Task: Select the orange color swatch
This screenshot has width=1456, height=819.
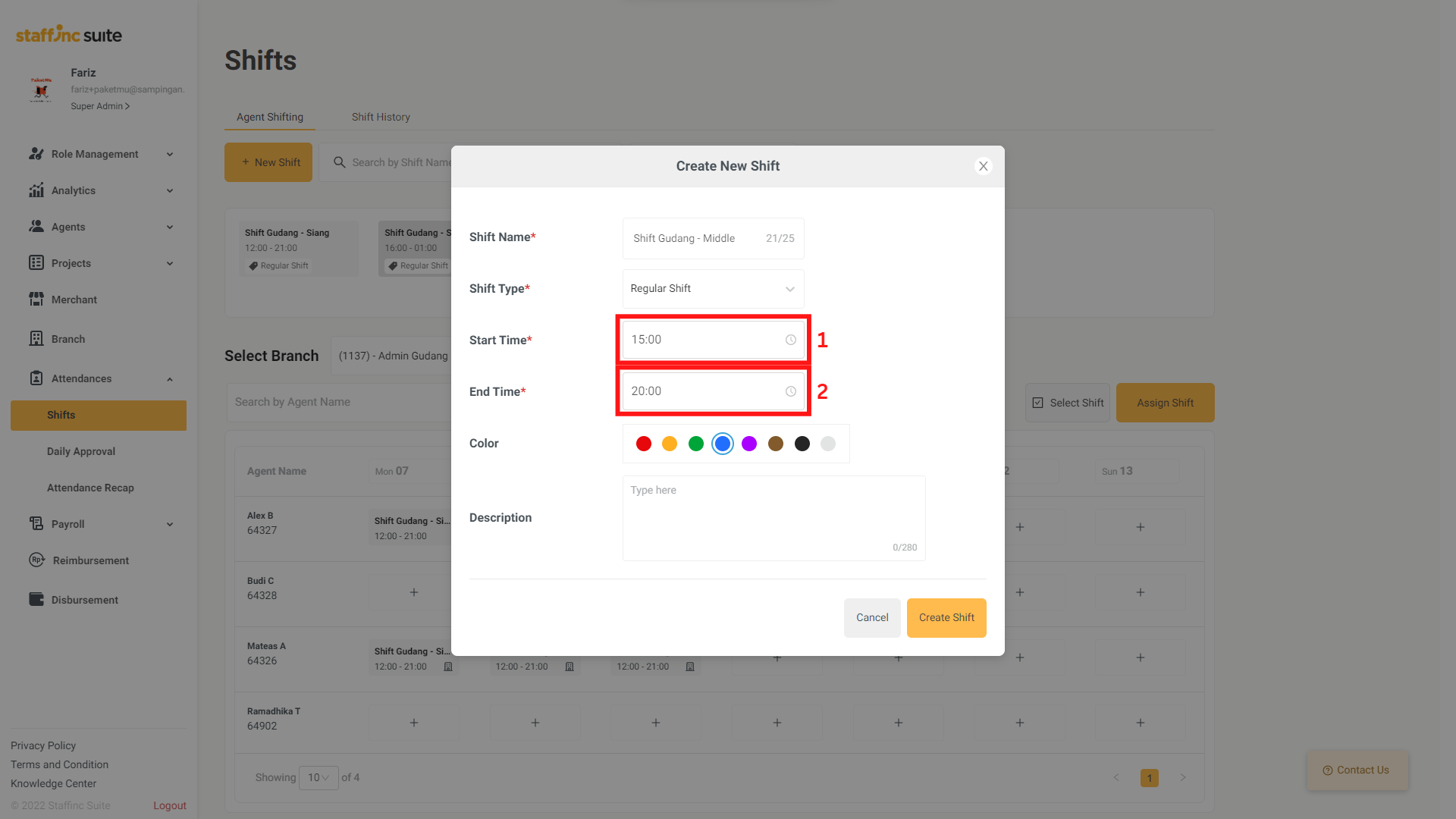Action: 670,444
